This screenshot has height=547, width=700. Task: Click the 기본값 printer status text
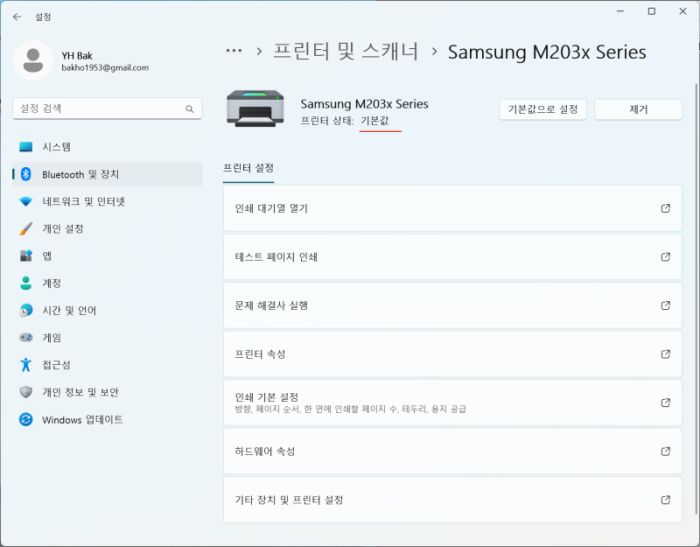(x=375, y=121)
